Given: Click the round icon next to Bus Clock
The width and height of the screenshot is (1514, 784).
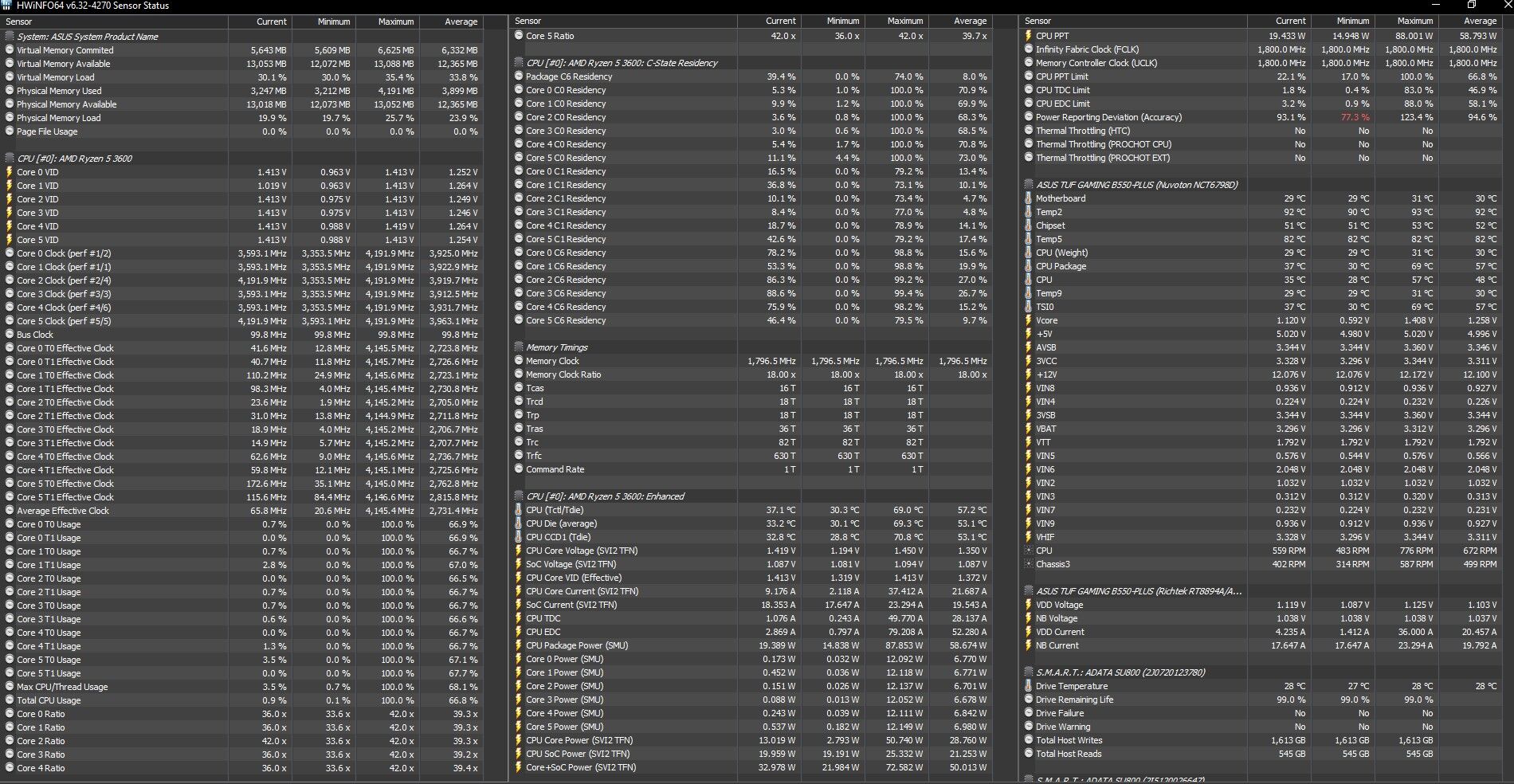Looking at the screenshot, I should 10,335.
